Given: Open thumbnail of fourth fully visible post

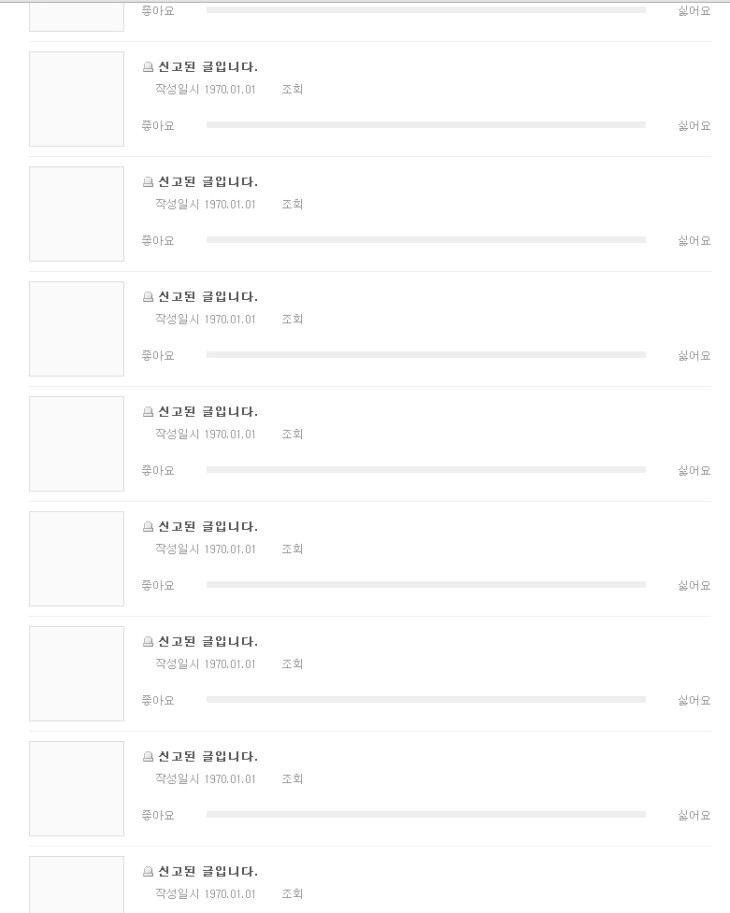Looking at the screenshot, I should (77, 444).
